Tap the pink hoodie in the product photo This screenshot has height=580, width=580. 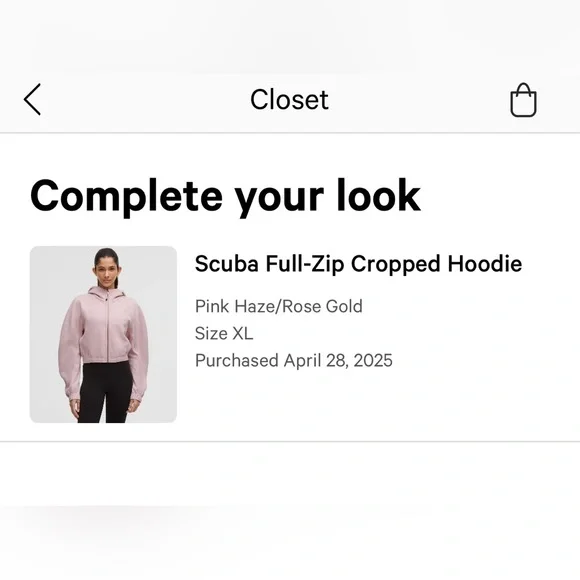(104, 329)
